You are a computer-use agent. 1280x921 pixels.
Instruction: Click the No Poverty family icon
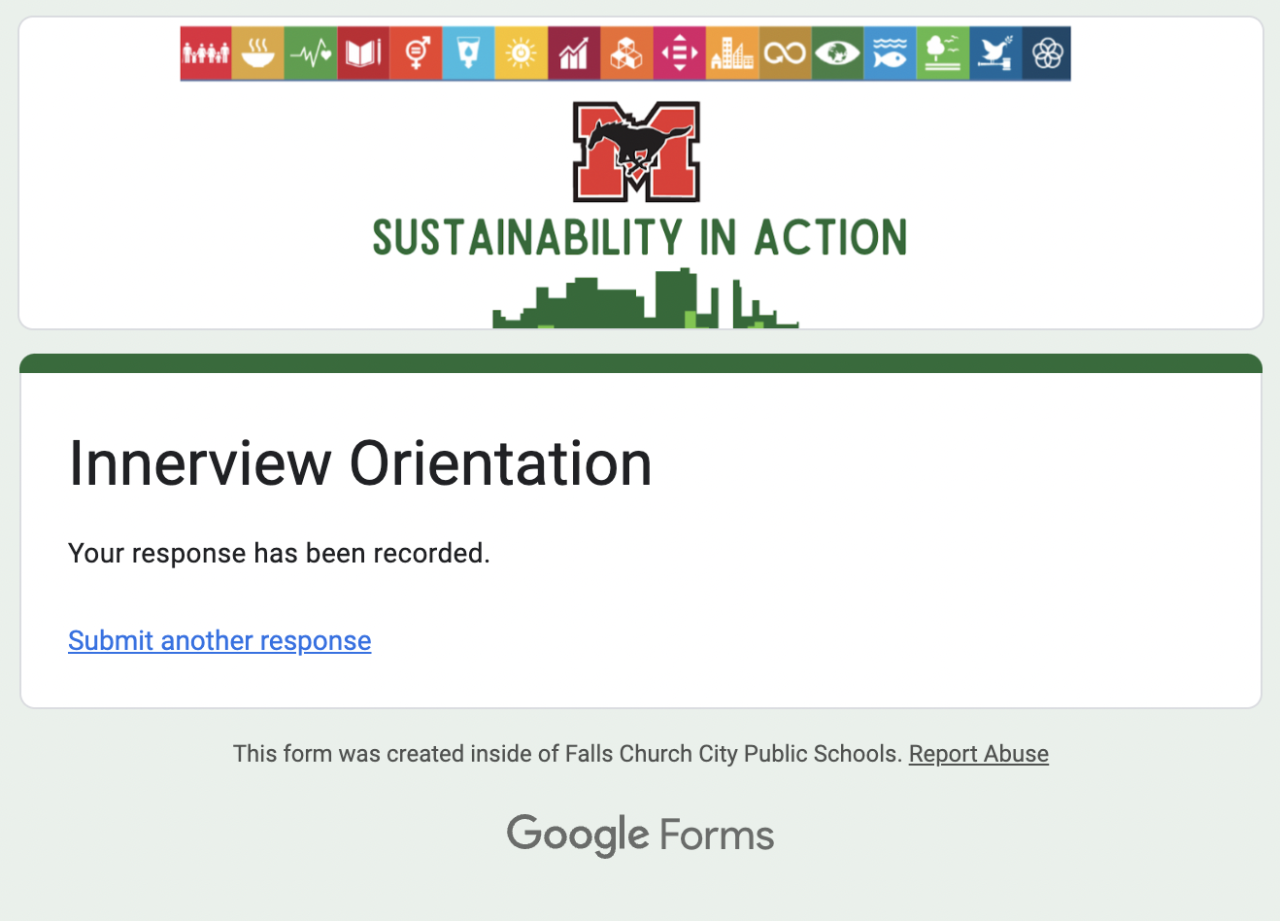coord(206,54)
